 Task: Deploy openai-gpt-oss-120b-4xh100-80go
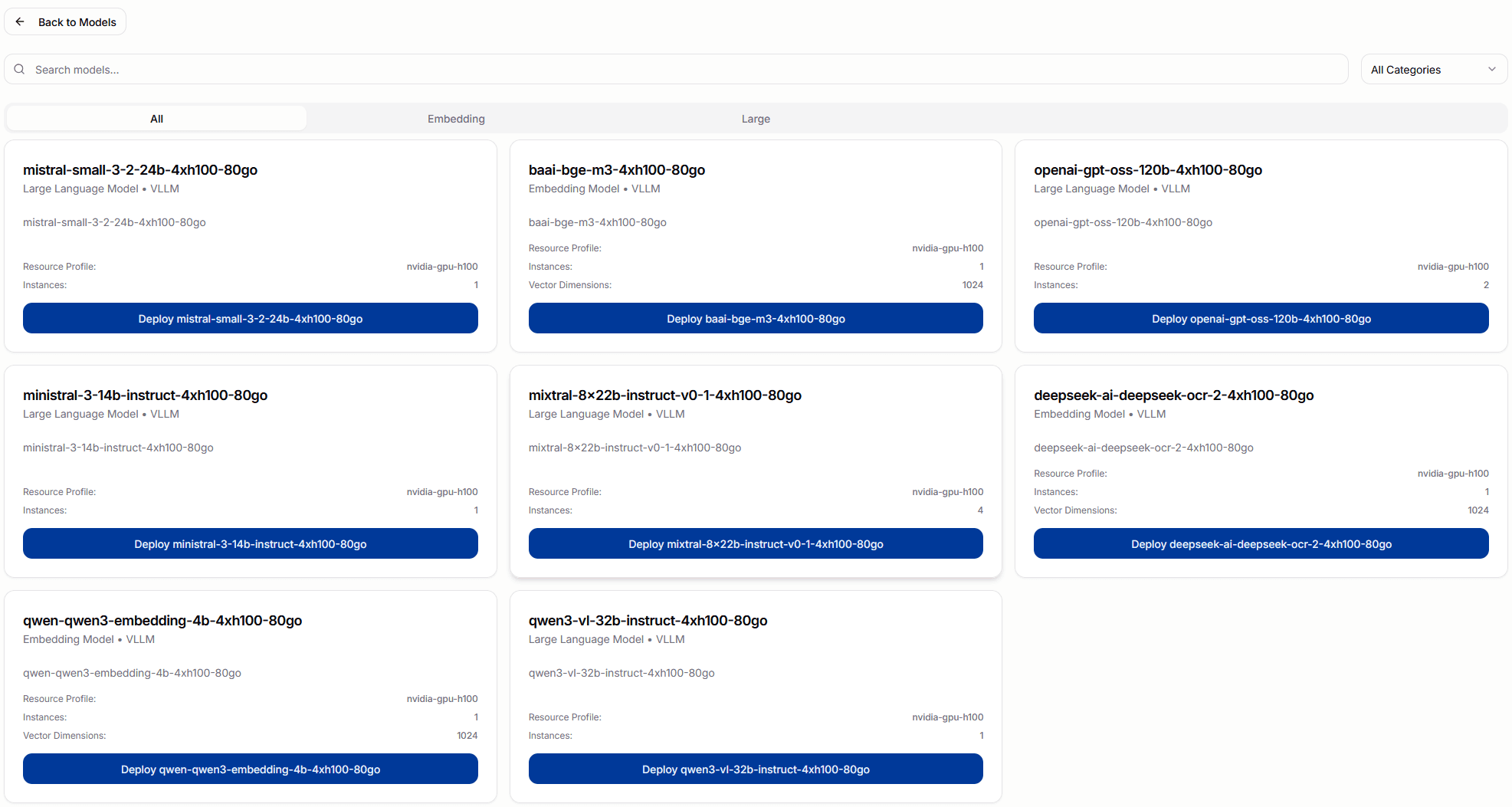(x=1261, y=318)
